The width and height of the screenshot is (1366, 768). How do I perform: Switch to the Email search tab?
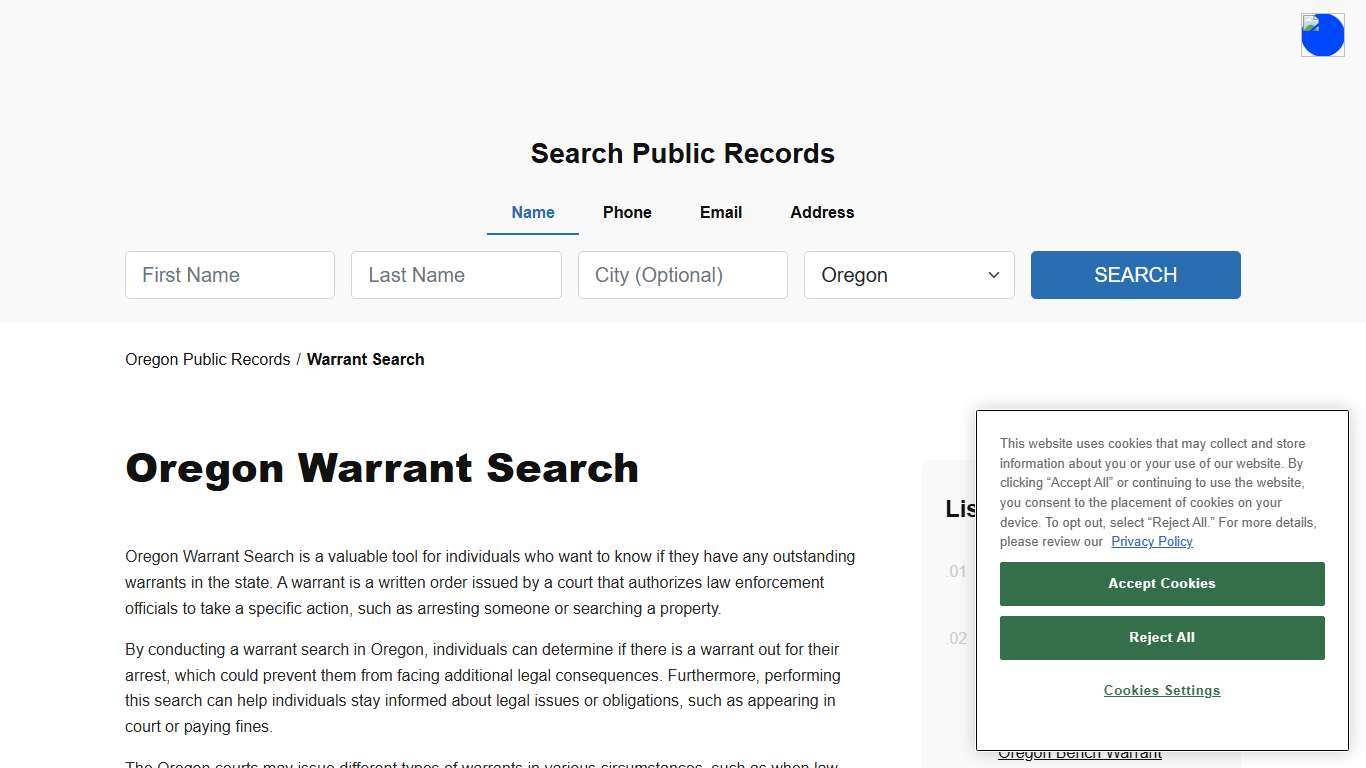pyautogui.click(x=720, y=212)
